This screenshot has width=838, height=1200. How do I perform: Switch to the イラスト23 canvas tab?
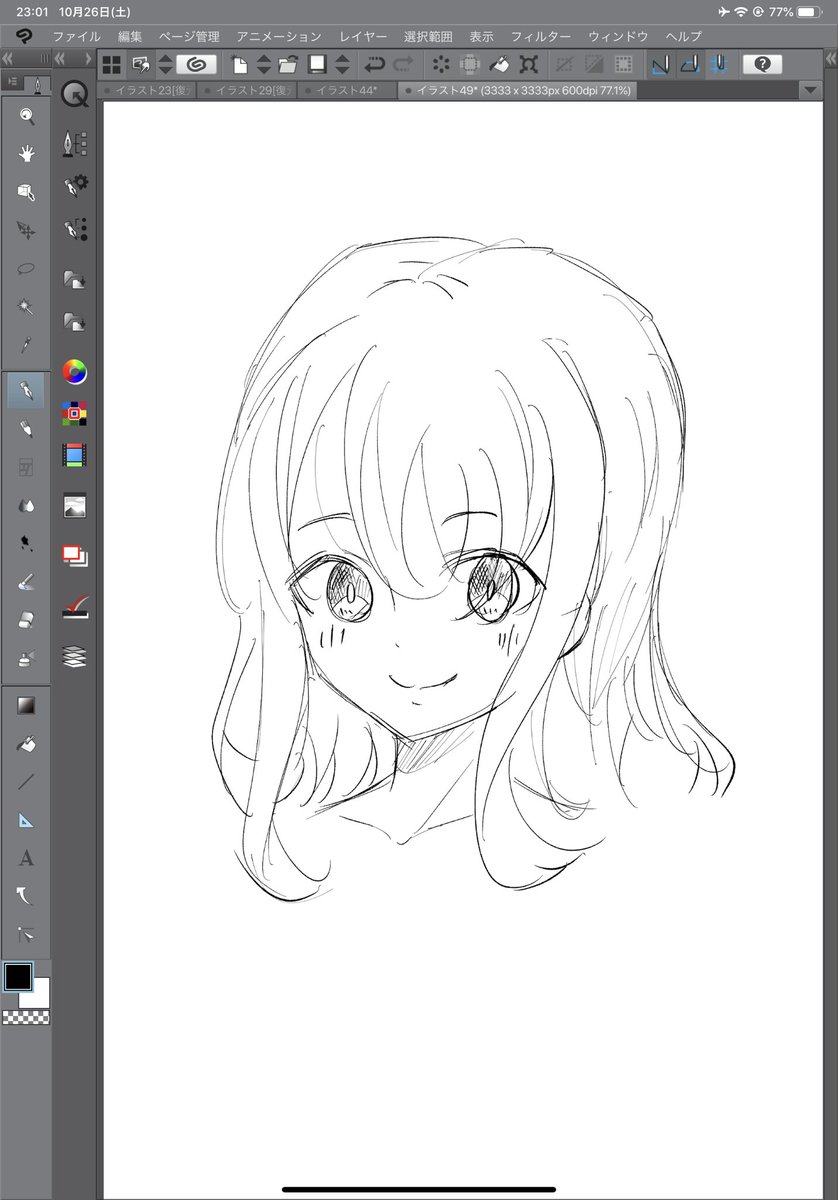(148, 90)
